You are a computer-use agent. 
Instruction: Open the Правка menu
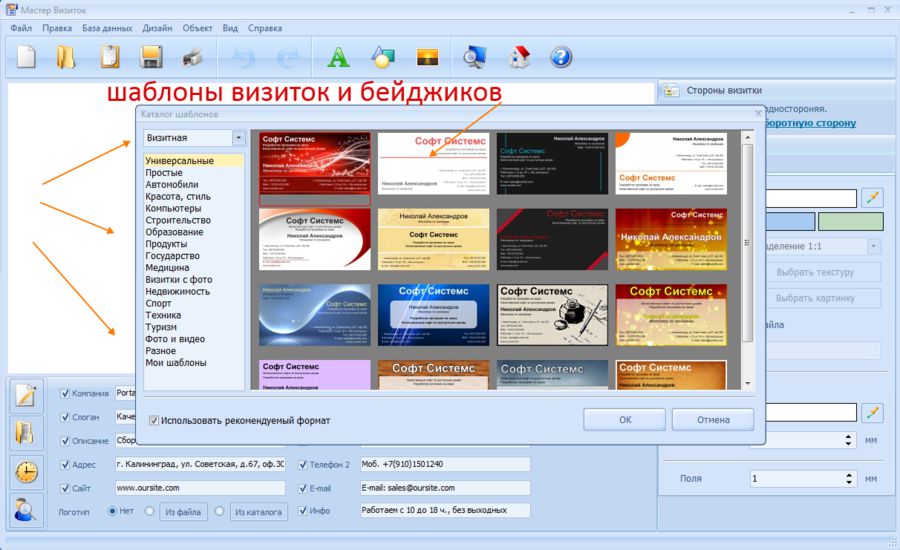[57, 28]
